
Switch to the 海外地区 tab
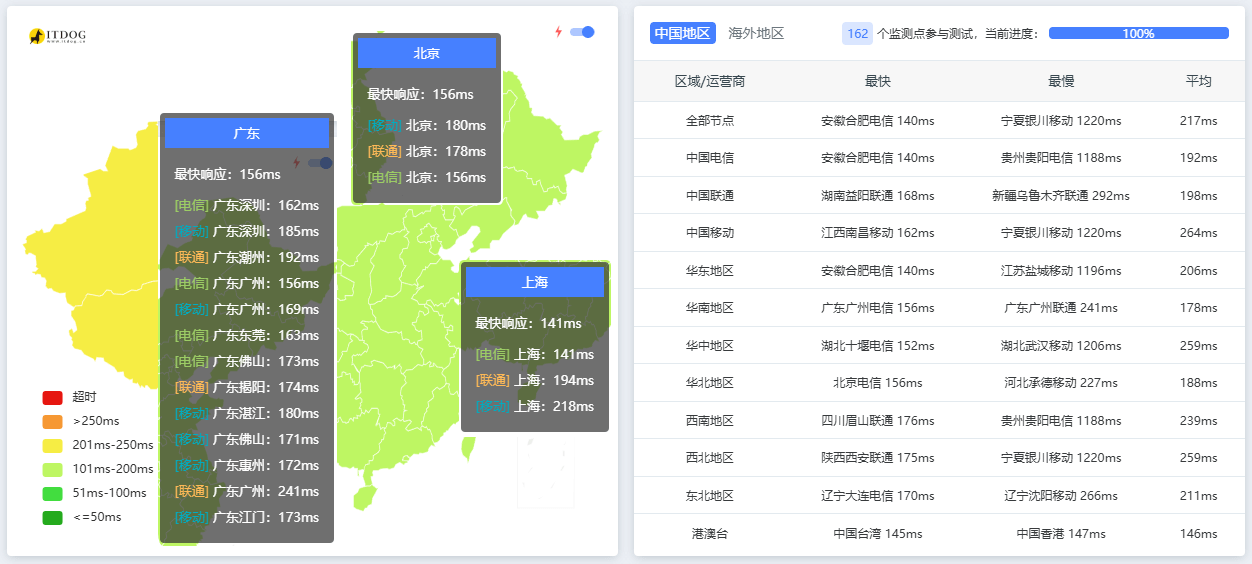coord(756,33)
